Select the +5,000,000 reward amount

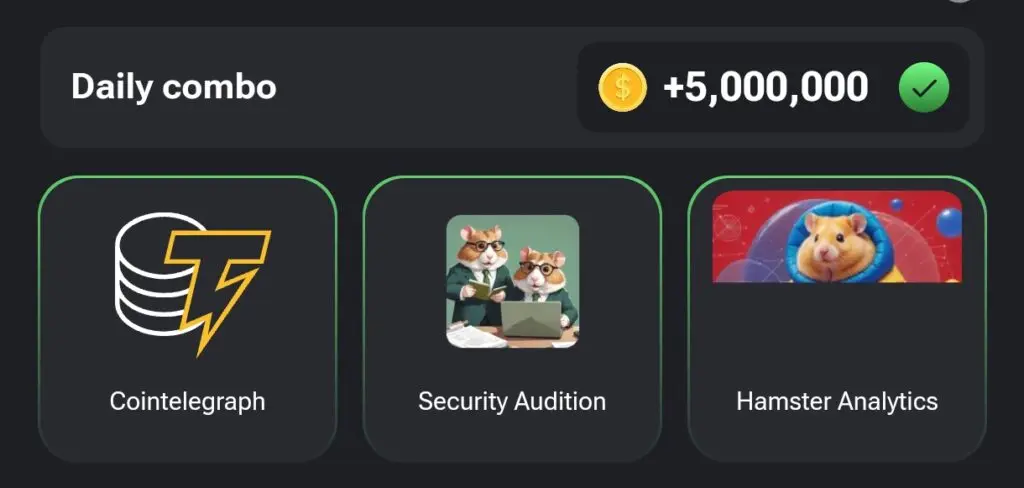point(765,88)
